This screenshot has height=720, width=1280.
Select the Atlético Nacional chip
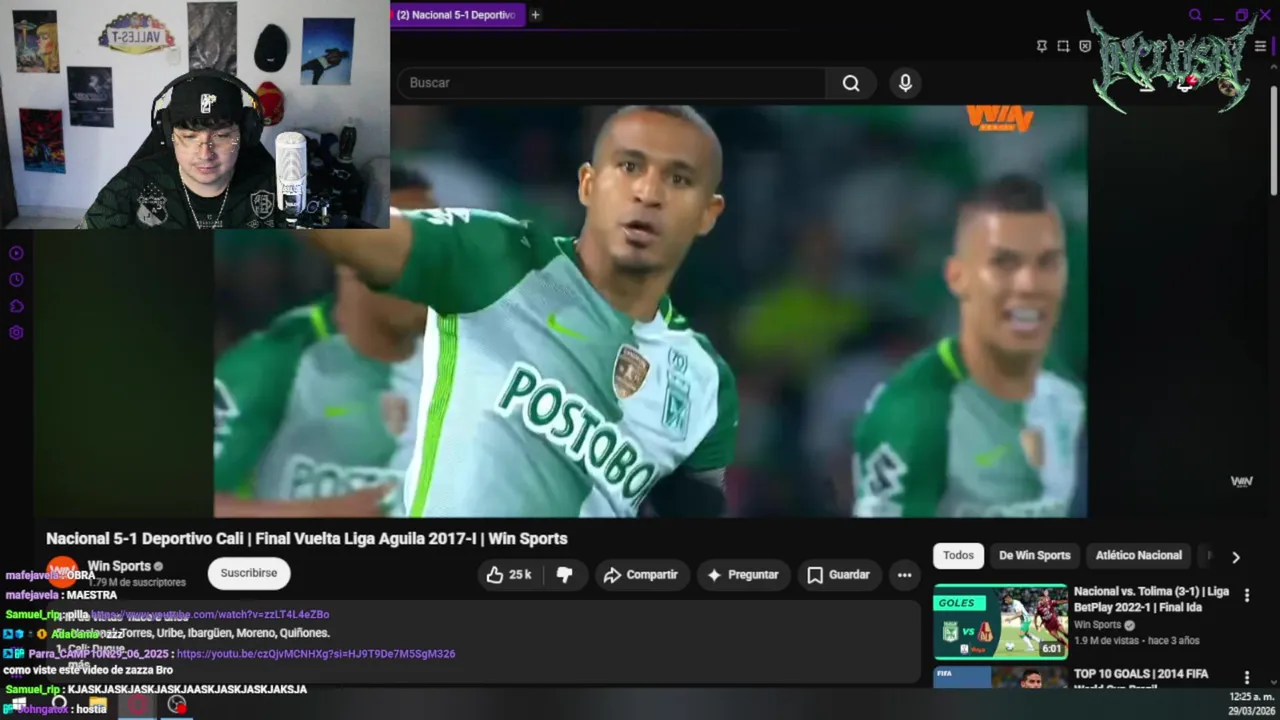tap(1138, 556)
